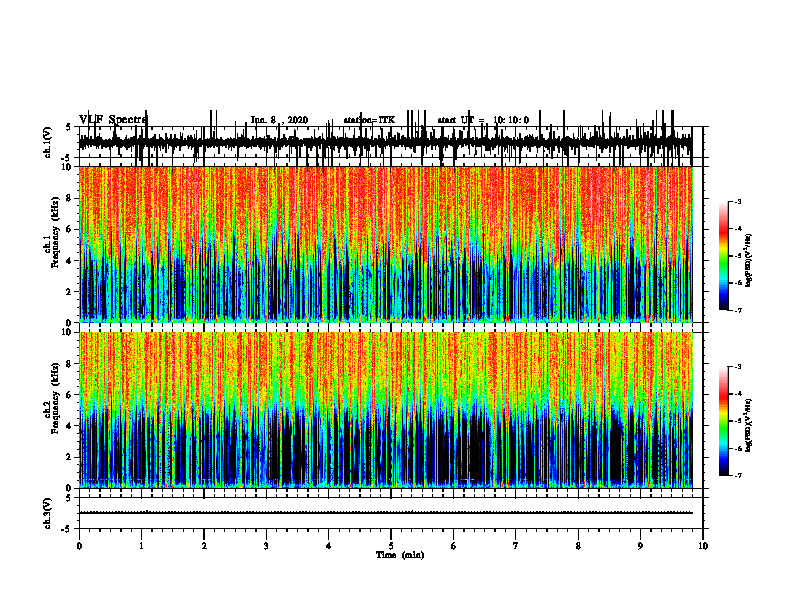Image resolution: width=792 pixels, height=612 pixels.
Task: Click the "10" kHz tick of ch.2 spectrogram
Action: [68, 332]
